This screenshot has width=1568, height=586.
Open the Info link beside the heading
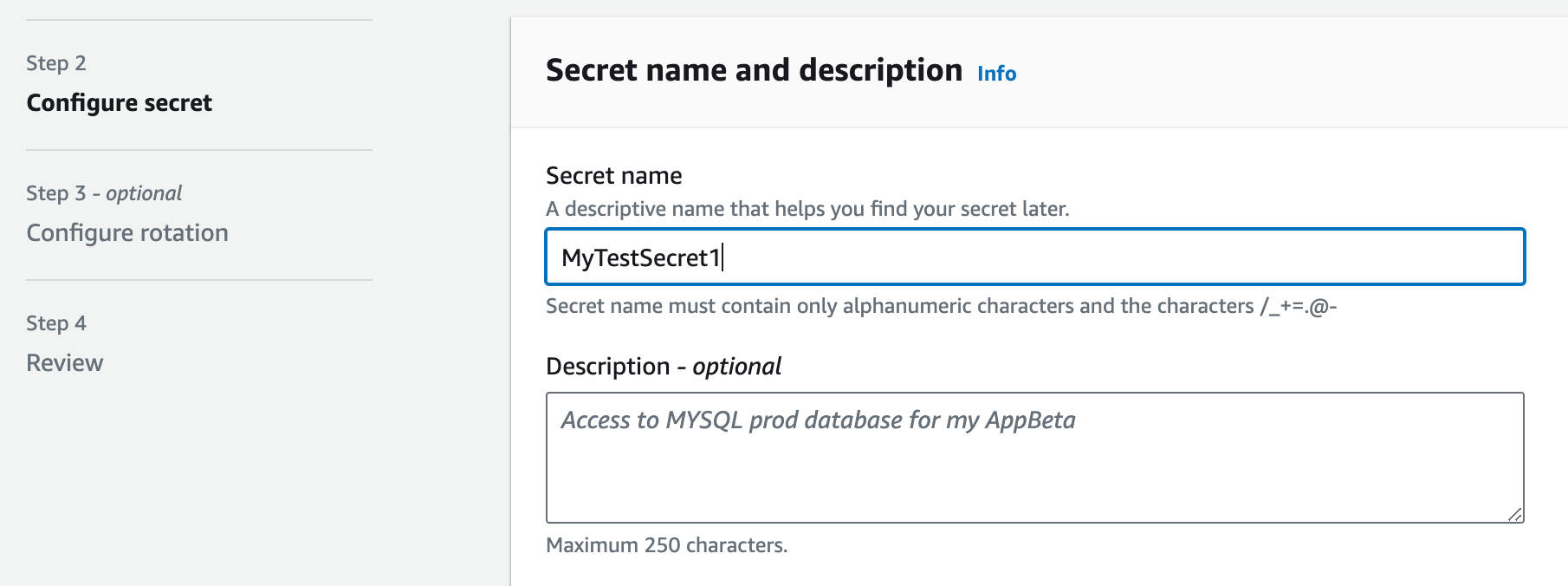coord(996,74)
